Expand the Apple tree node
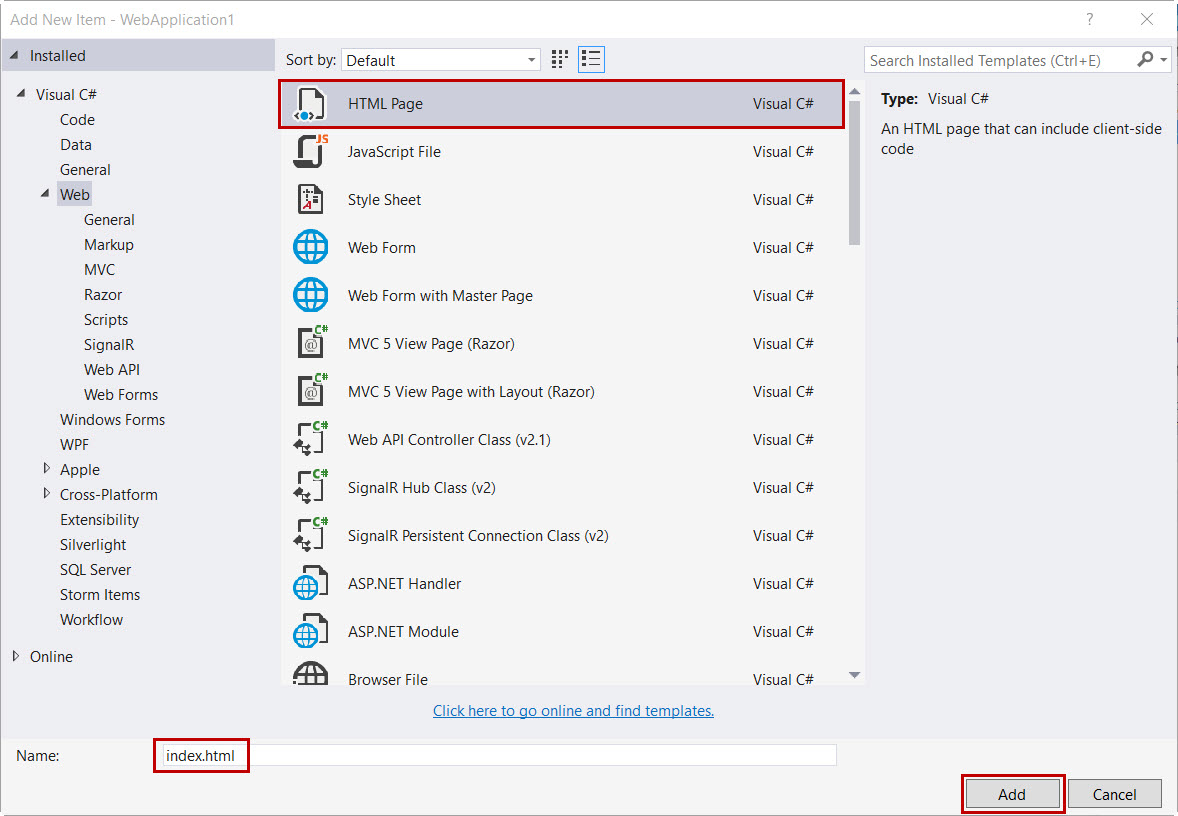 point(47,469)
